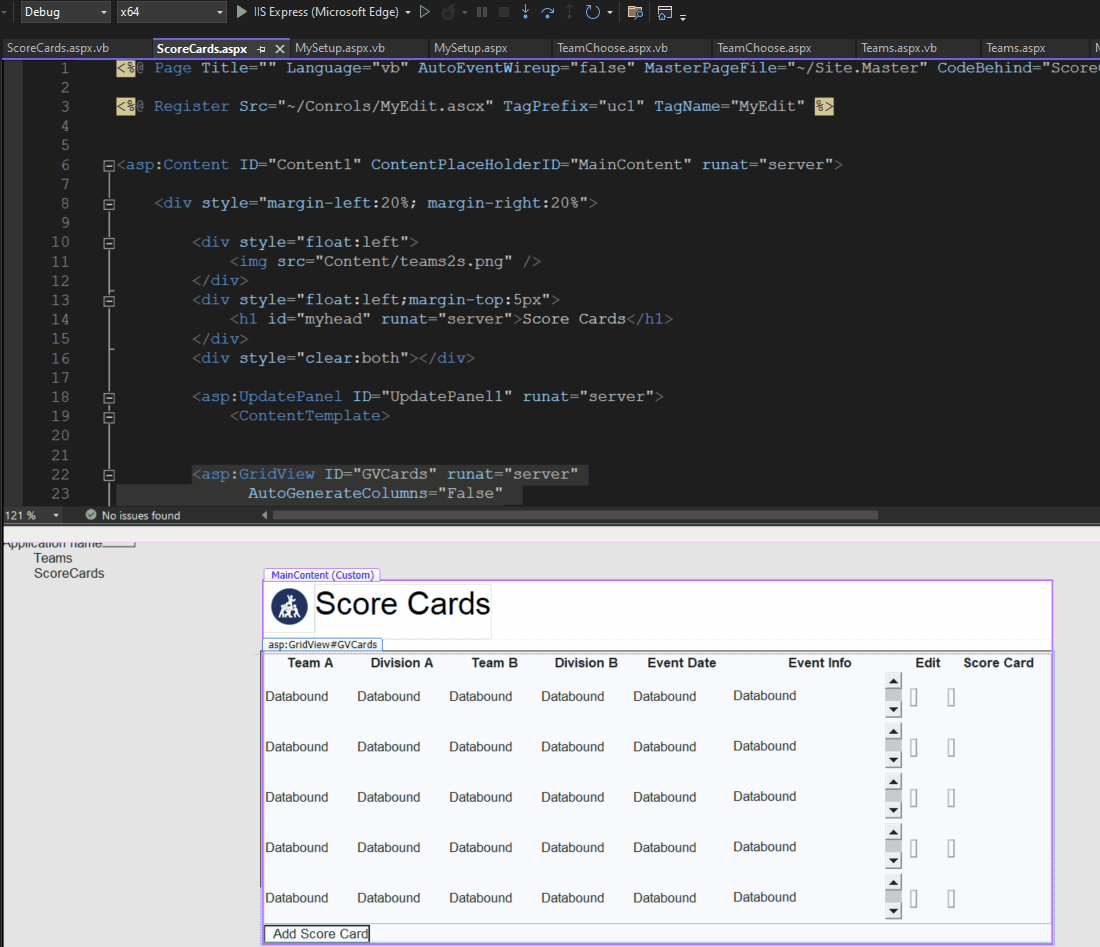Pin the ScoreCards.aspx tab

(x=261, y=48)
